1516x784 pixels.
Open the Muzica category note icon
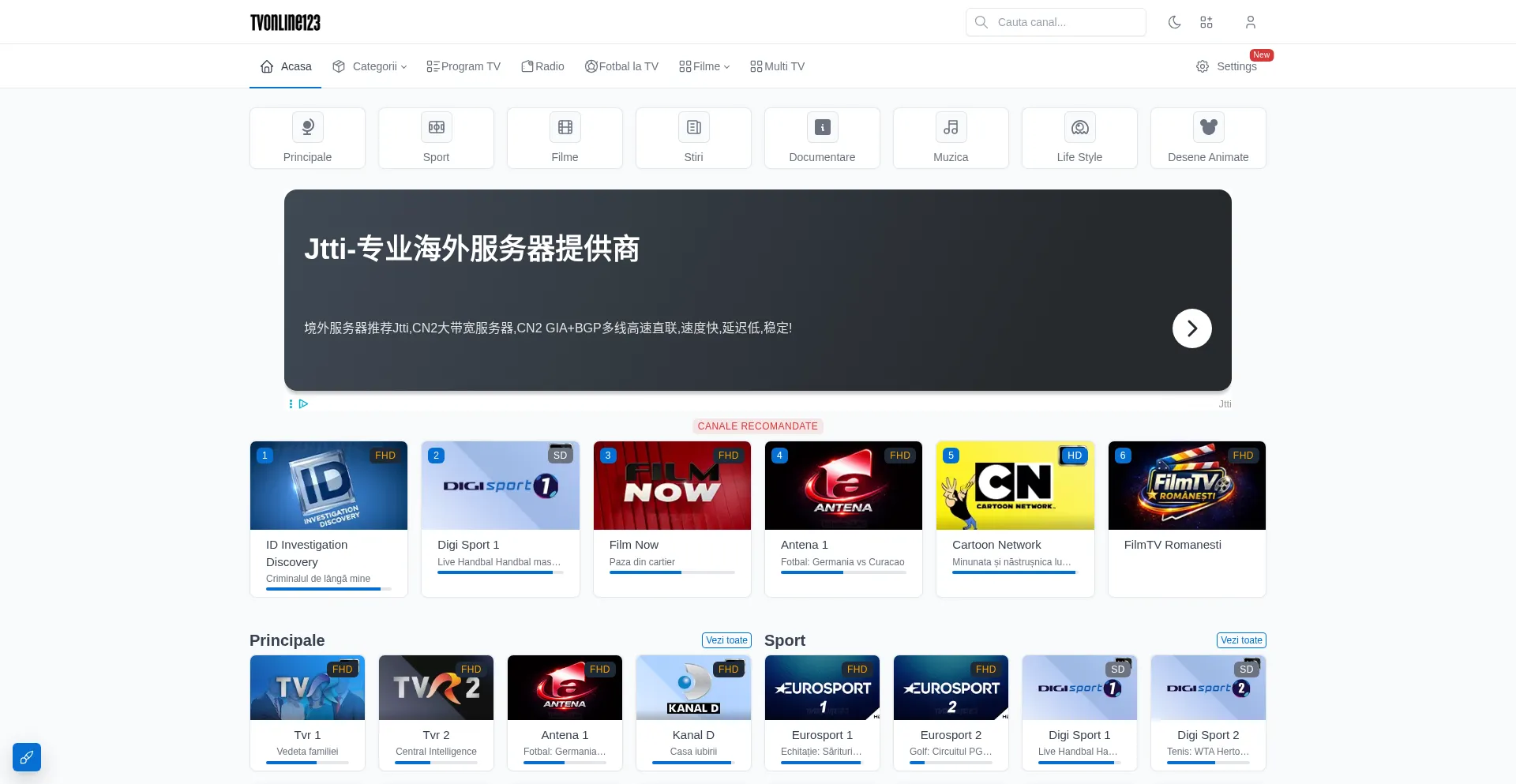pyautogui.click(x=951, y=127)
